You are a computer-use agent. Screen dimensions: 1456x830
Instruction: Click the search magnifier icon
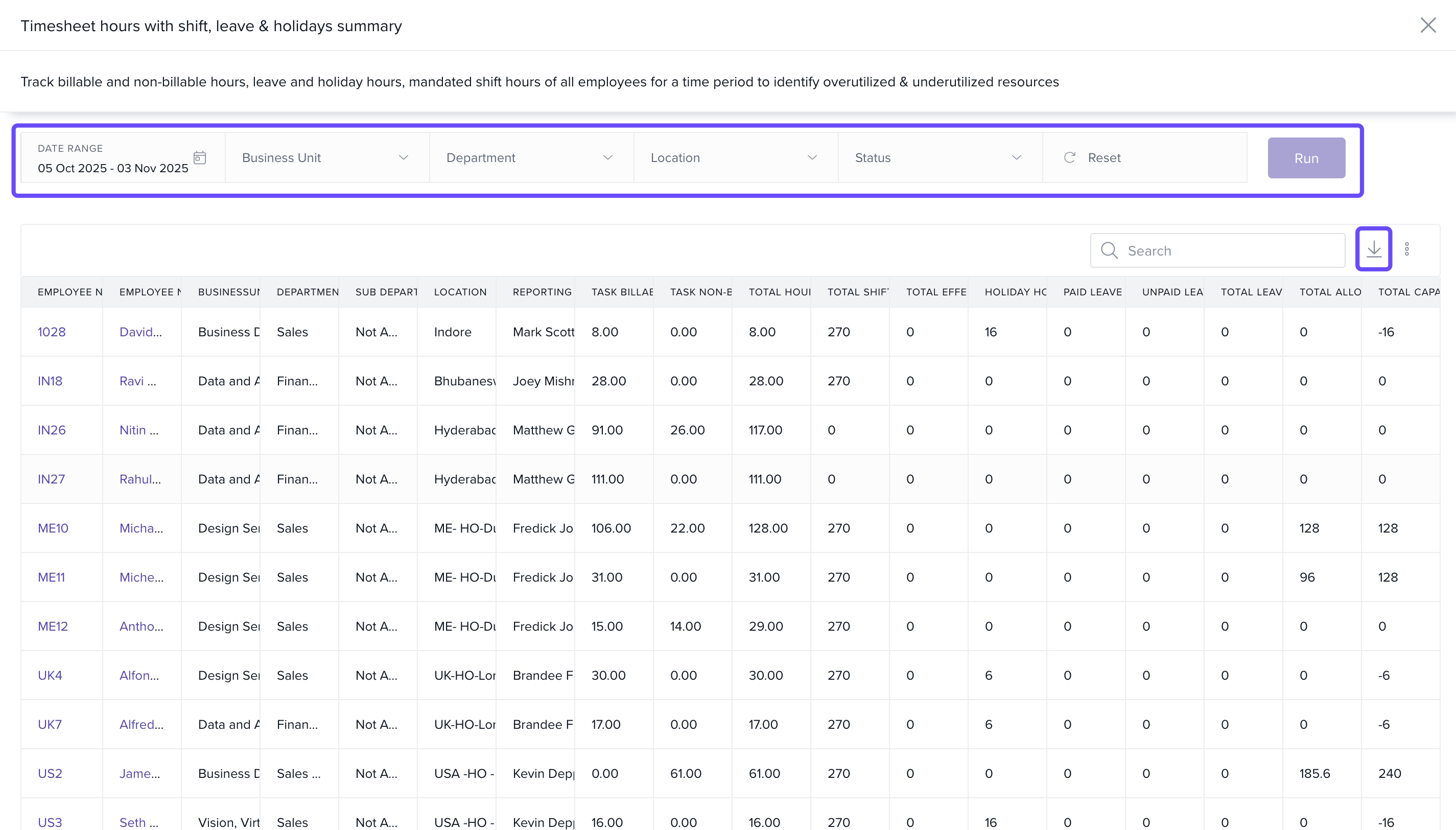tap(1109, 250)
